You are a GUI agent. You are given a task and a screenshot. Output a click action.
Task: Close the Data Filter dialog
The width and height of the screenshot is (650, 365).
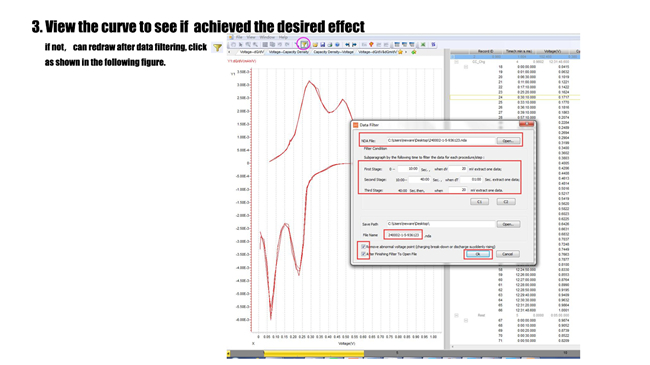[x=526, y=124]
